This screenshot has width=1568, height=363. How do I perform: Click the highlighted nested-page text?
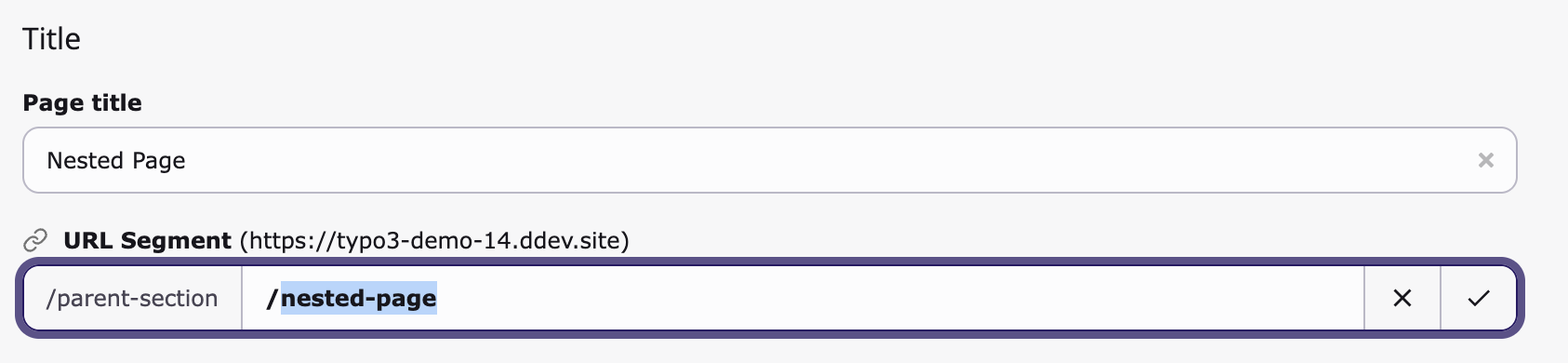pos(358,298)
